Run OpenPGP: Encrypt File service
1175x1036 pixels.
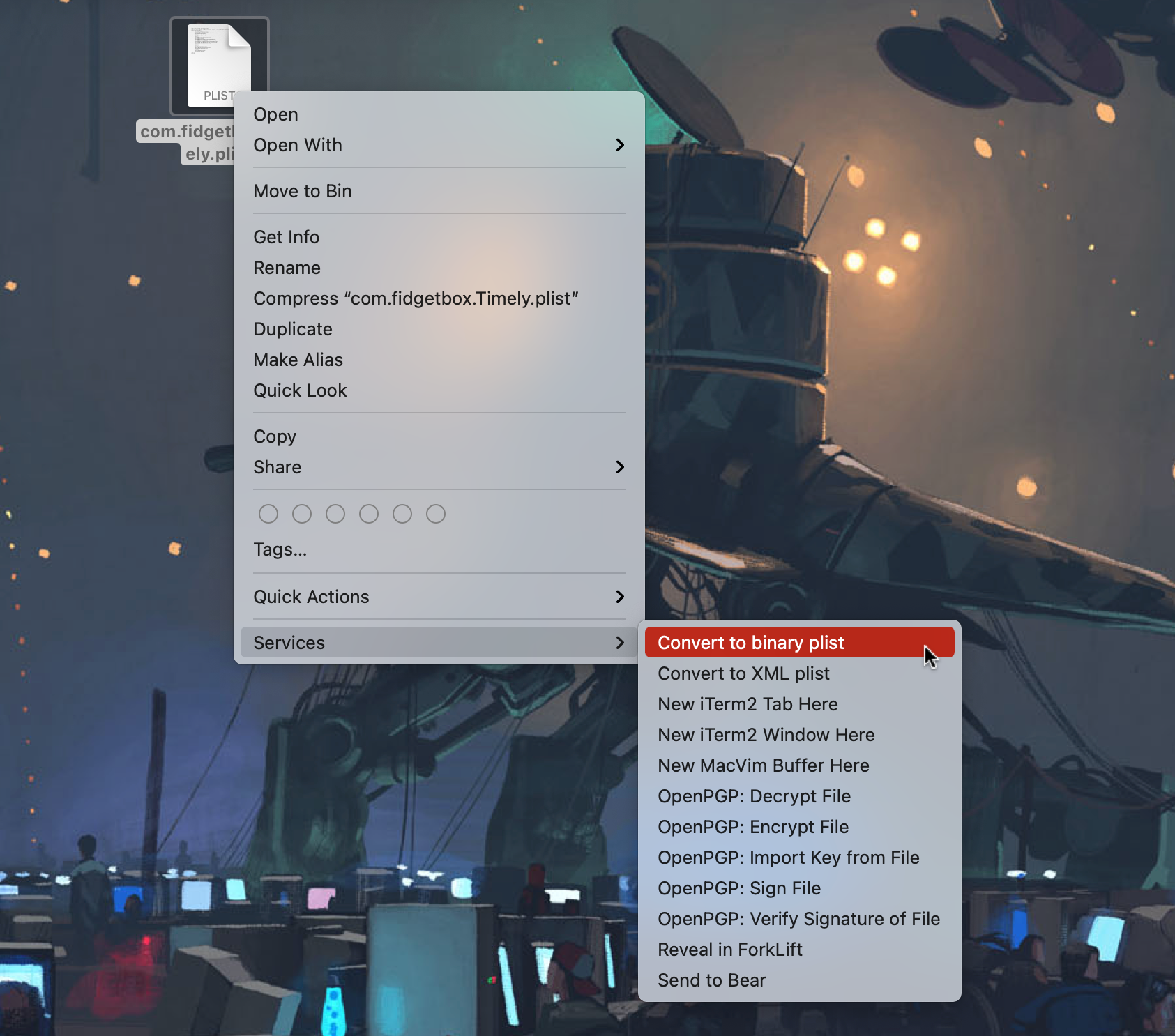(753, 826)
